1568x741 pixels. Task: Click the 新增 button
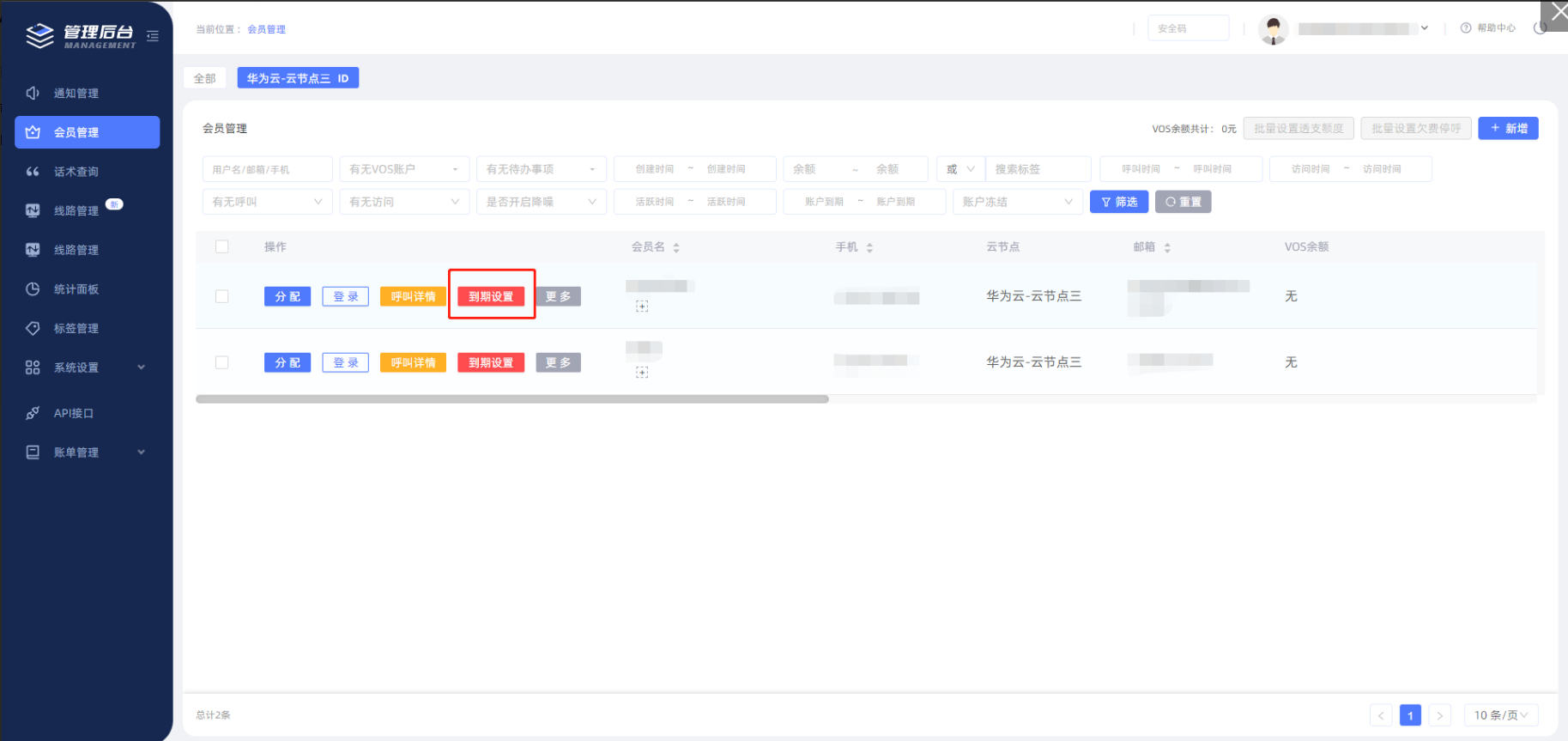pos(1508,129)
